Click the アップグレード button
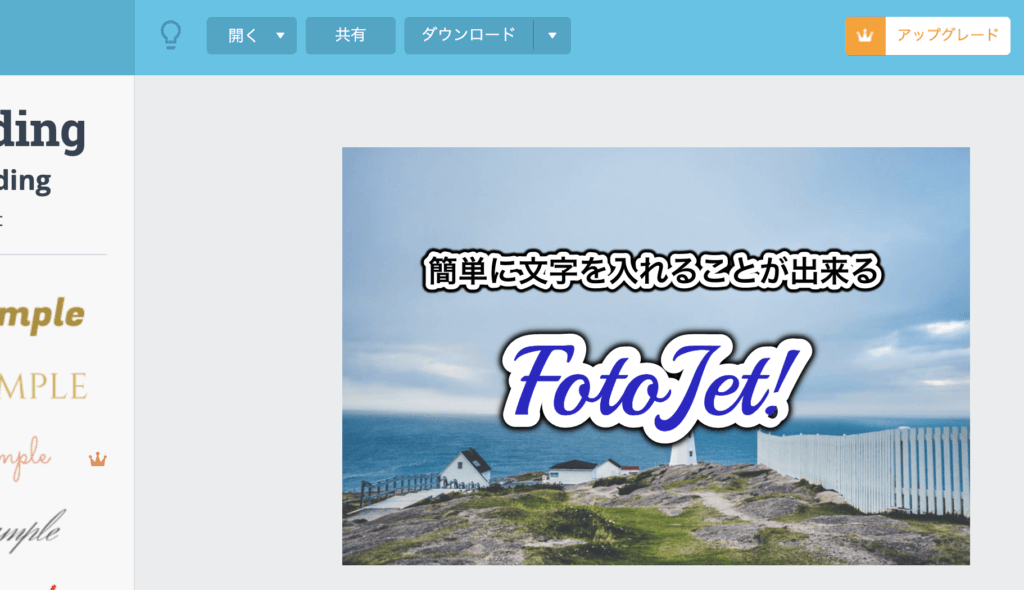 coord(928,36)
